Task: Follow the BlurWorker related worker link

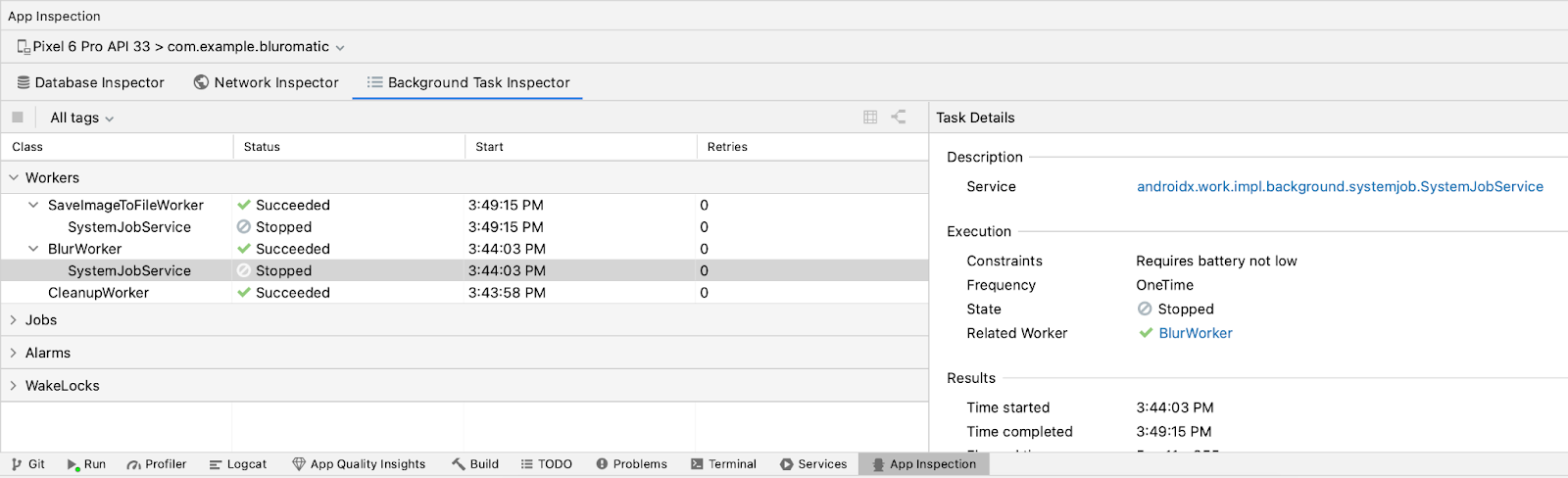Action: tap(1195, 334)
